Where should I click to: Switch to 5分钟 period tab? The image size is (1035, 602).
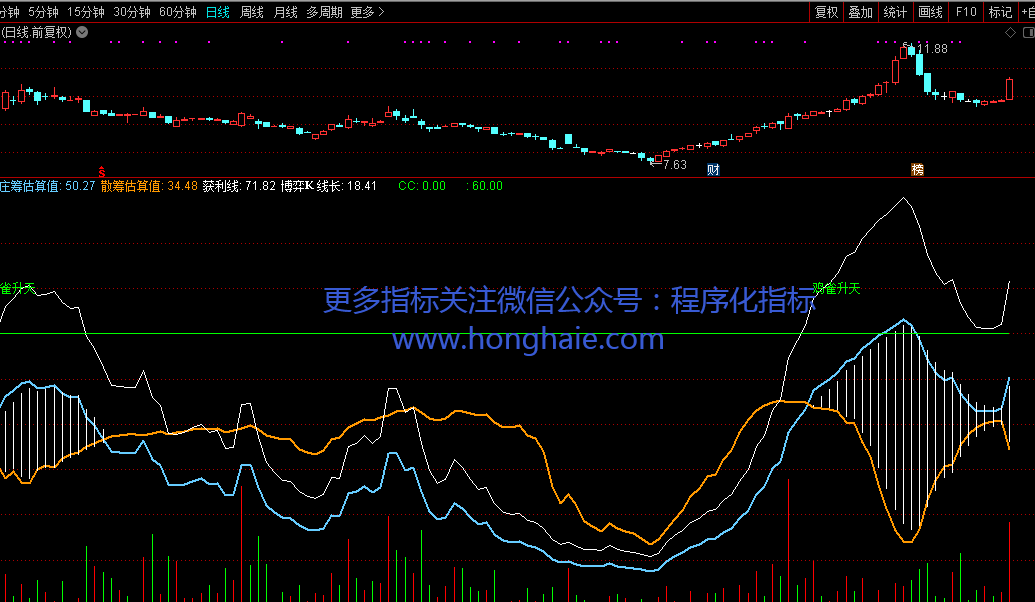(x=43, y=12)
